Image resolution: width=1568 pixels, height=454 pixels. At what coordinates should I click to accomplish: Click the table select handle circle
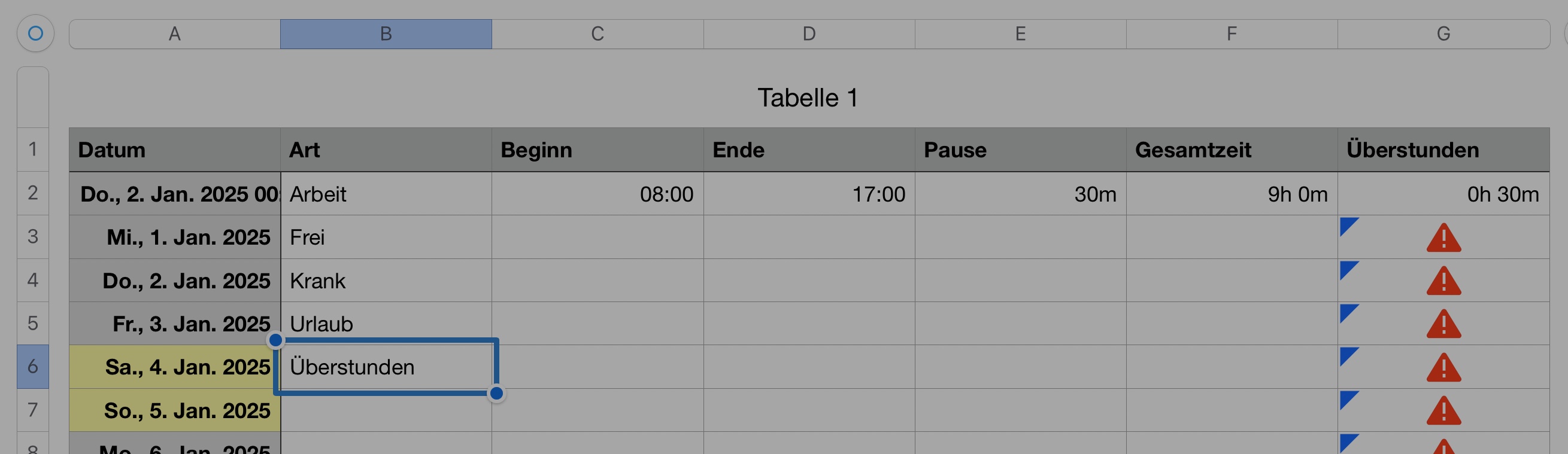[x=35, y=33]
